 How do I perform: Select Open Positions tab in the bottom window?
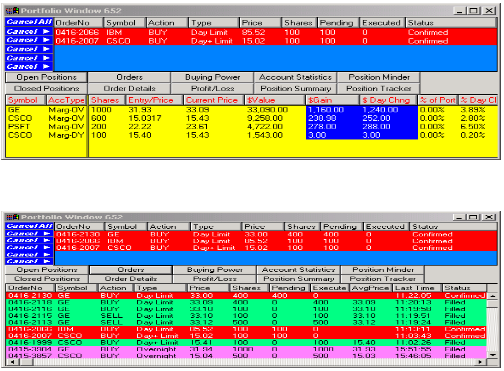pos(47,270)
